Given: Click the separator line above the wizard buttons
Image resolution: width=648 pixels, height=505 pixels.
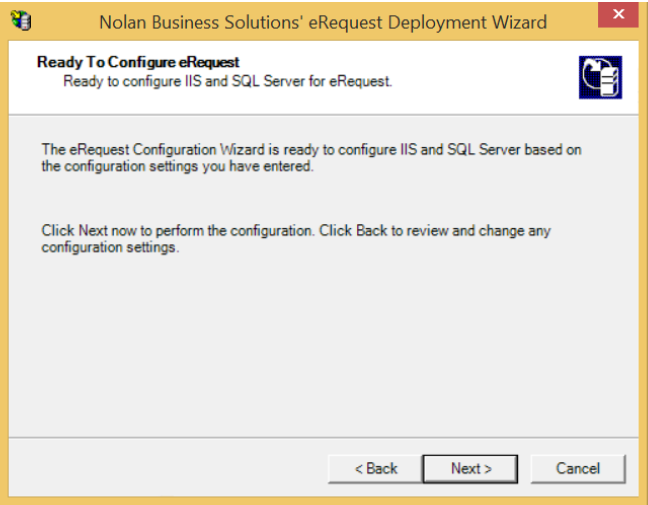Looking at the screenshot, I should pos(320,437).
